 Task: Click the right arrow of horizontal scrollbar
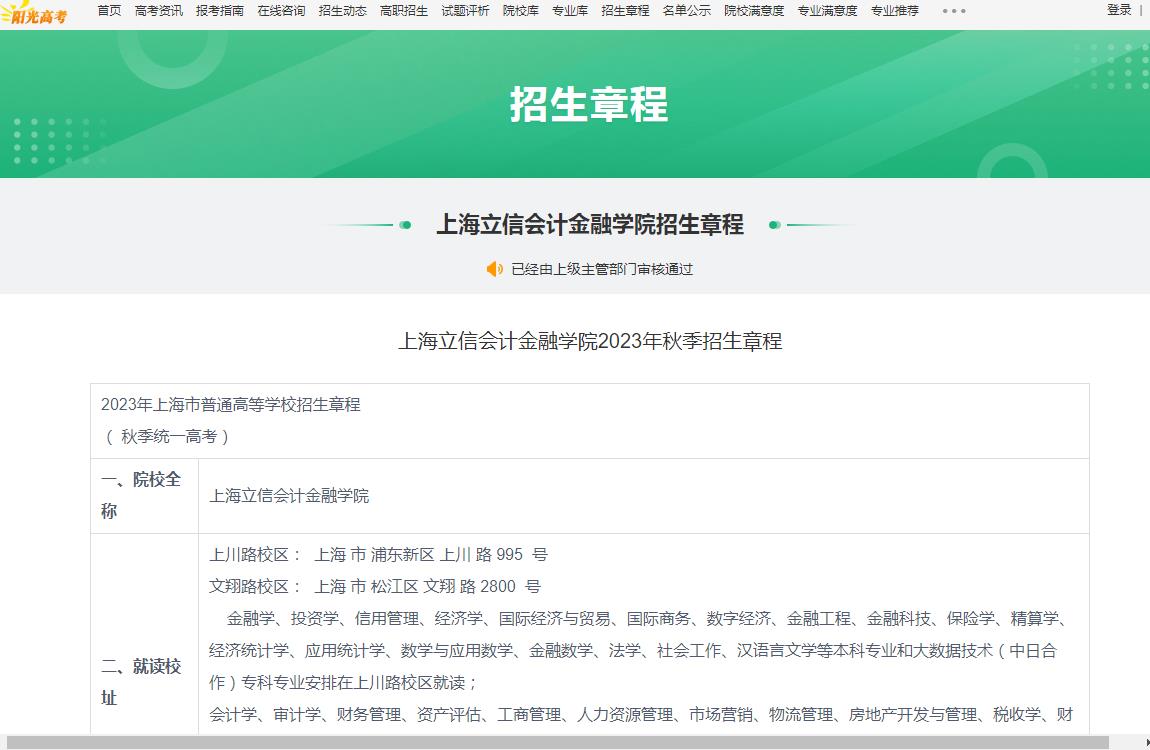pyautogui.click(x=1146, y=743)
